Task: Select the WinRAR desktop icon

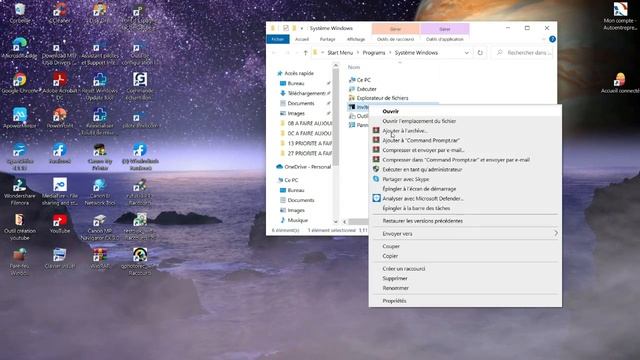Action: 100,259
